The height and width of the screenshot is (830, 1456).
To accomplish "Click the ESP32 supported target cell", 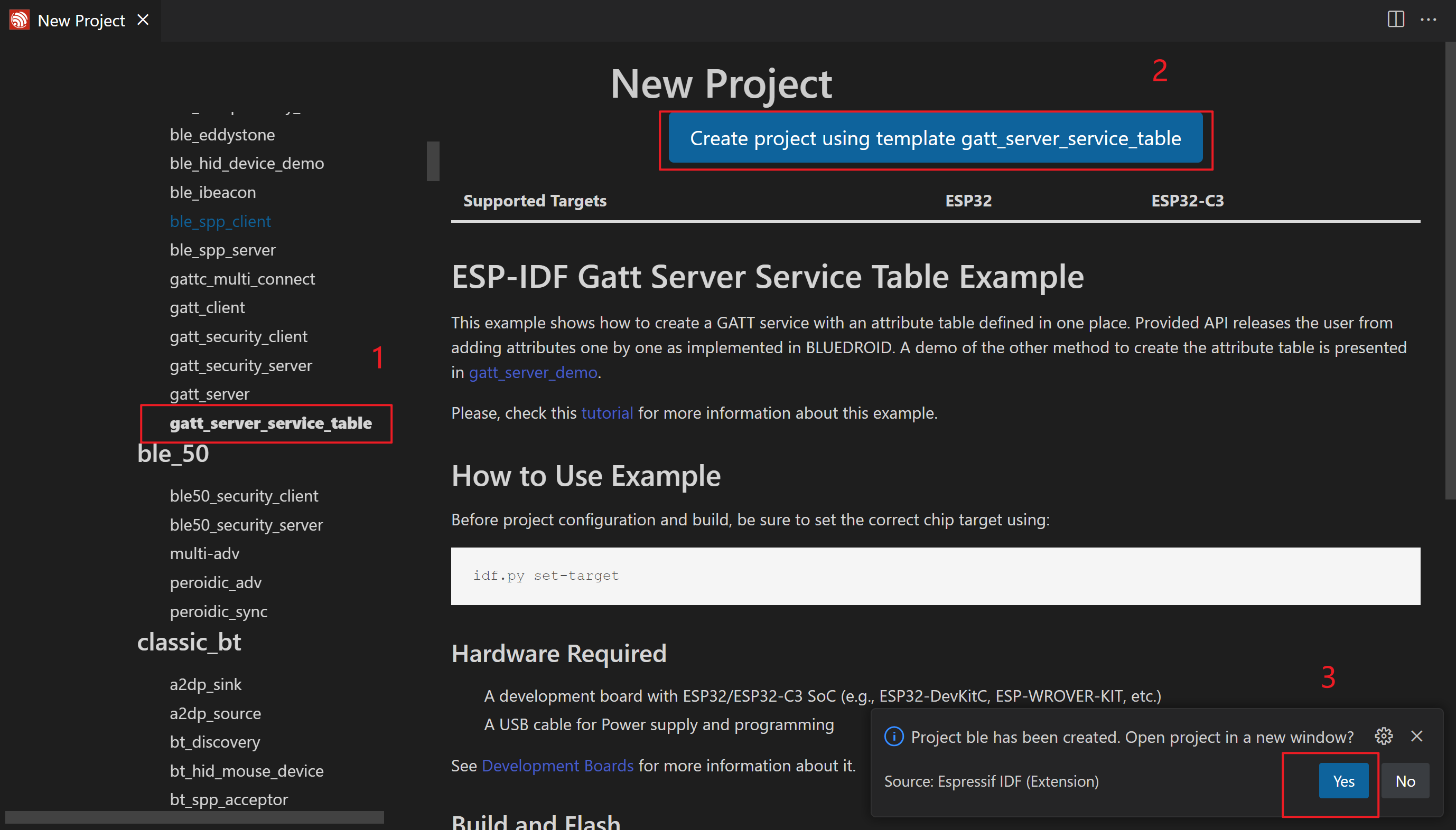I will tap(968, 201).
